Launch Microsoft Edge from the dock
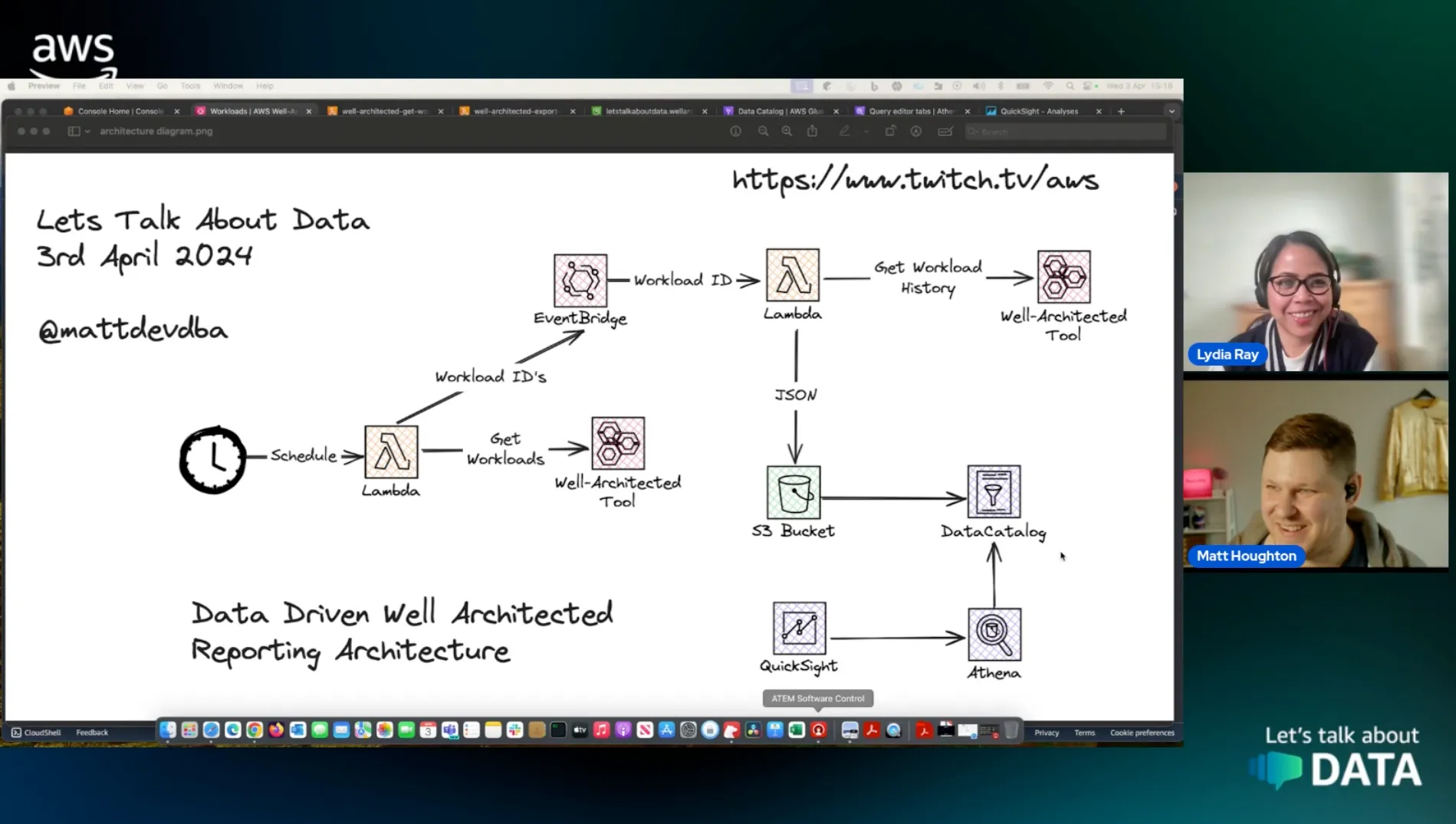 tap(233, 730)
